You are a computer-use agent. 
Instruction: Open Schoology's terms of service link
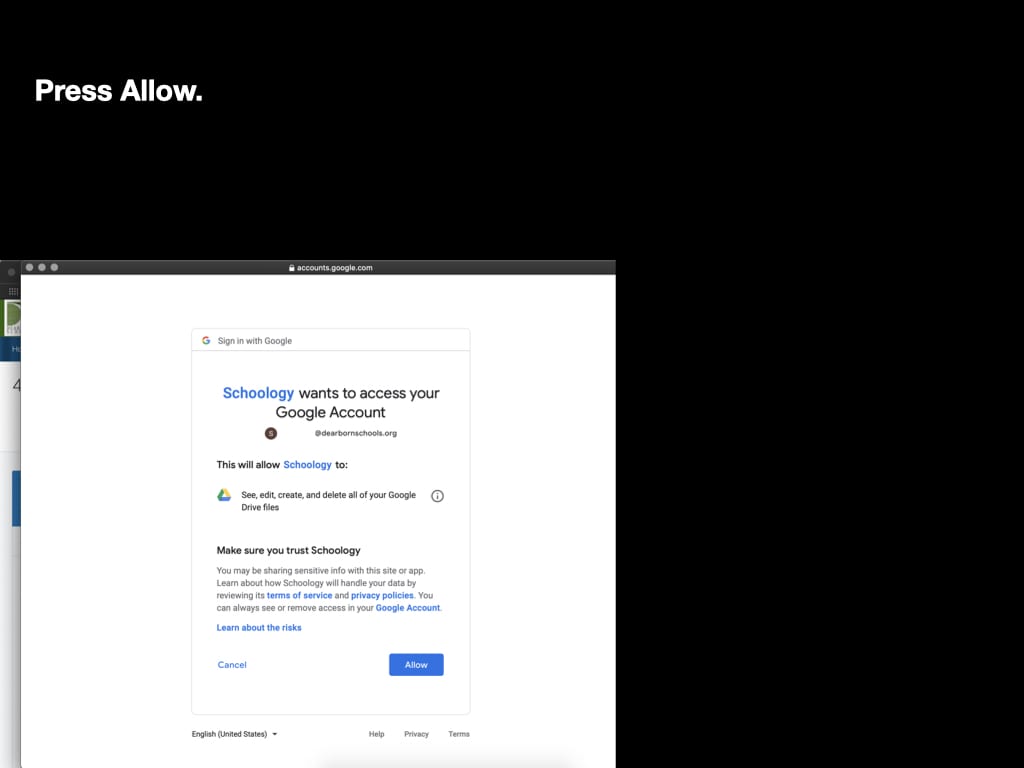[x=299, y=595]
